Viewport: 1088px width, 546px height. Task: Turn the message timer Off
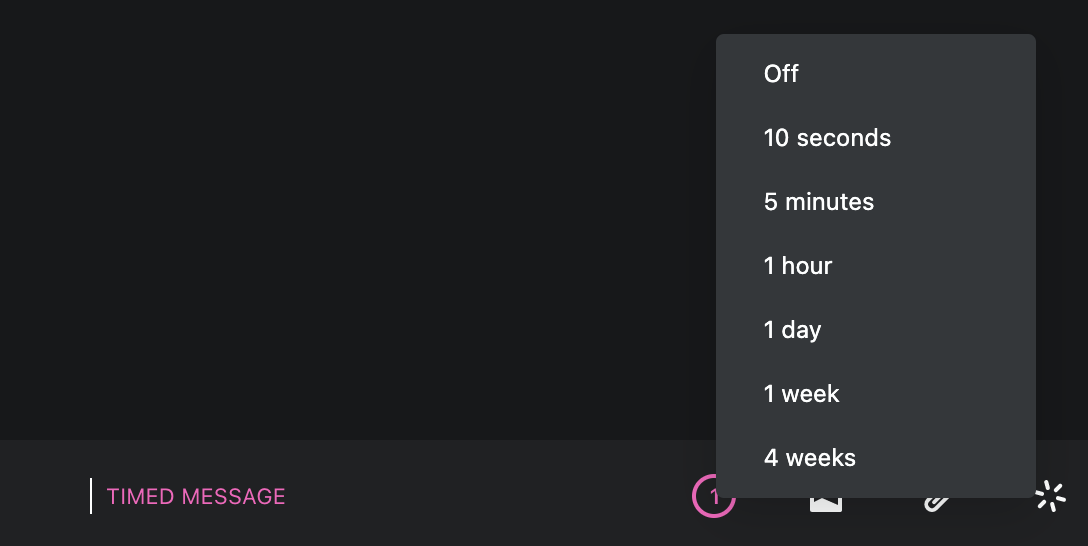click(x=781, y=74)
